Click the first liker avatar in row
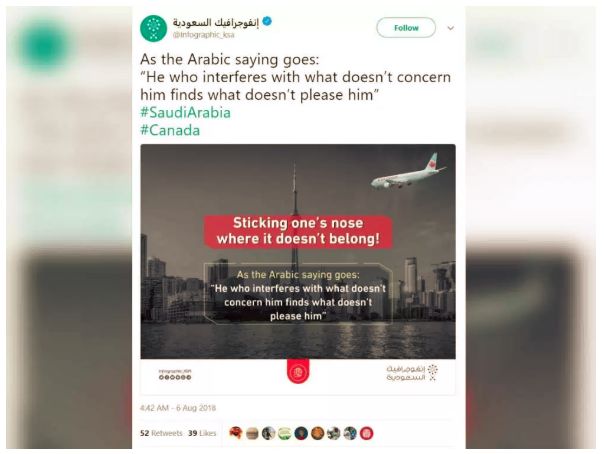This screenshot has width=604, height=454. pos(235,433)
